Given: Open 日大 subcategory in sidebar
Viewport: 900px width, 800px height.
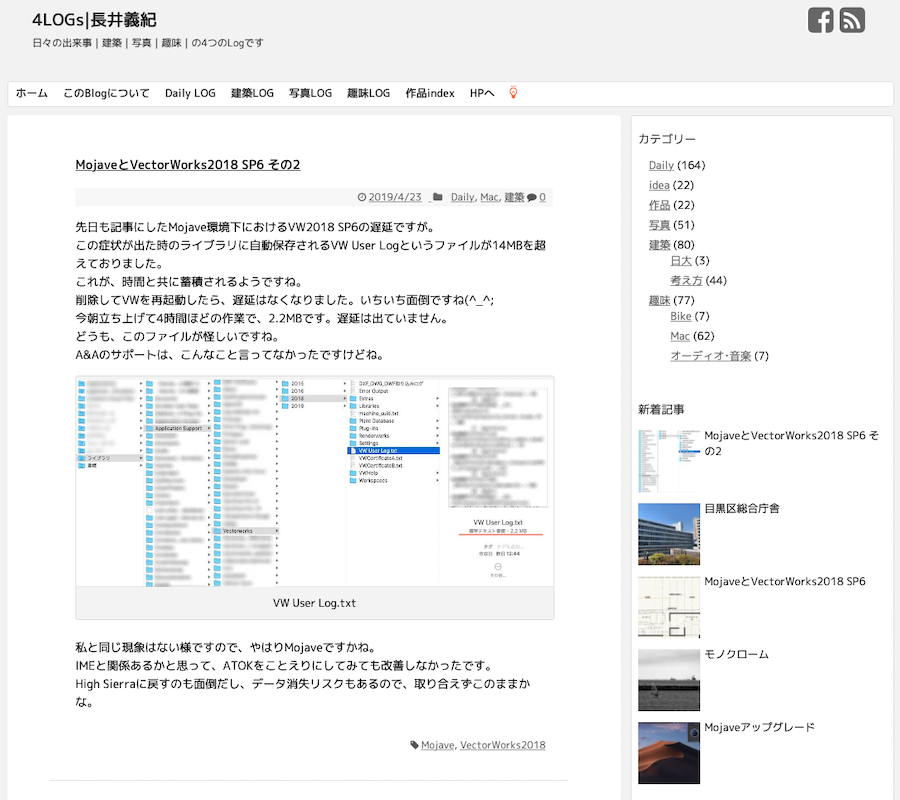Looking at the screenshot, I should click(x=681, y=261).
